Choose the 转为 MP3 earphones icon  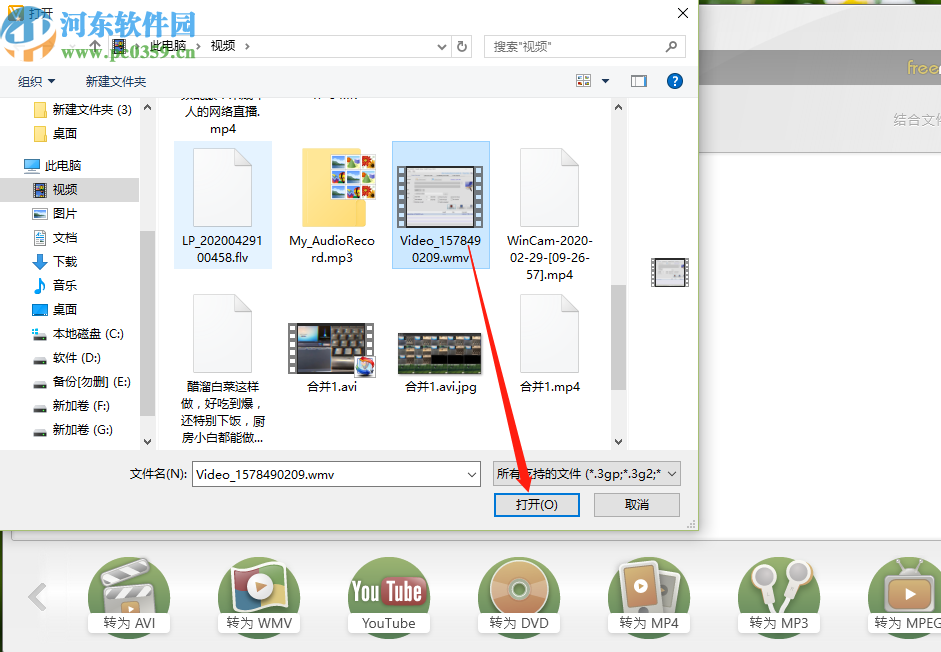(x=778, y=596)
